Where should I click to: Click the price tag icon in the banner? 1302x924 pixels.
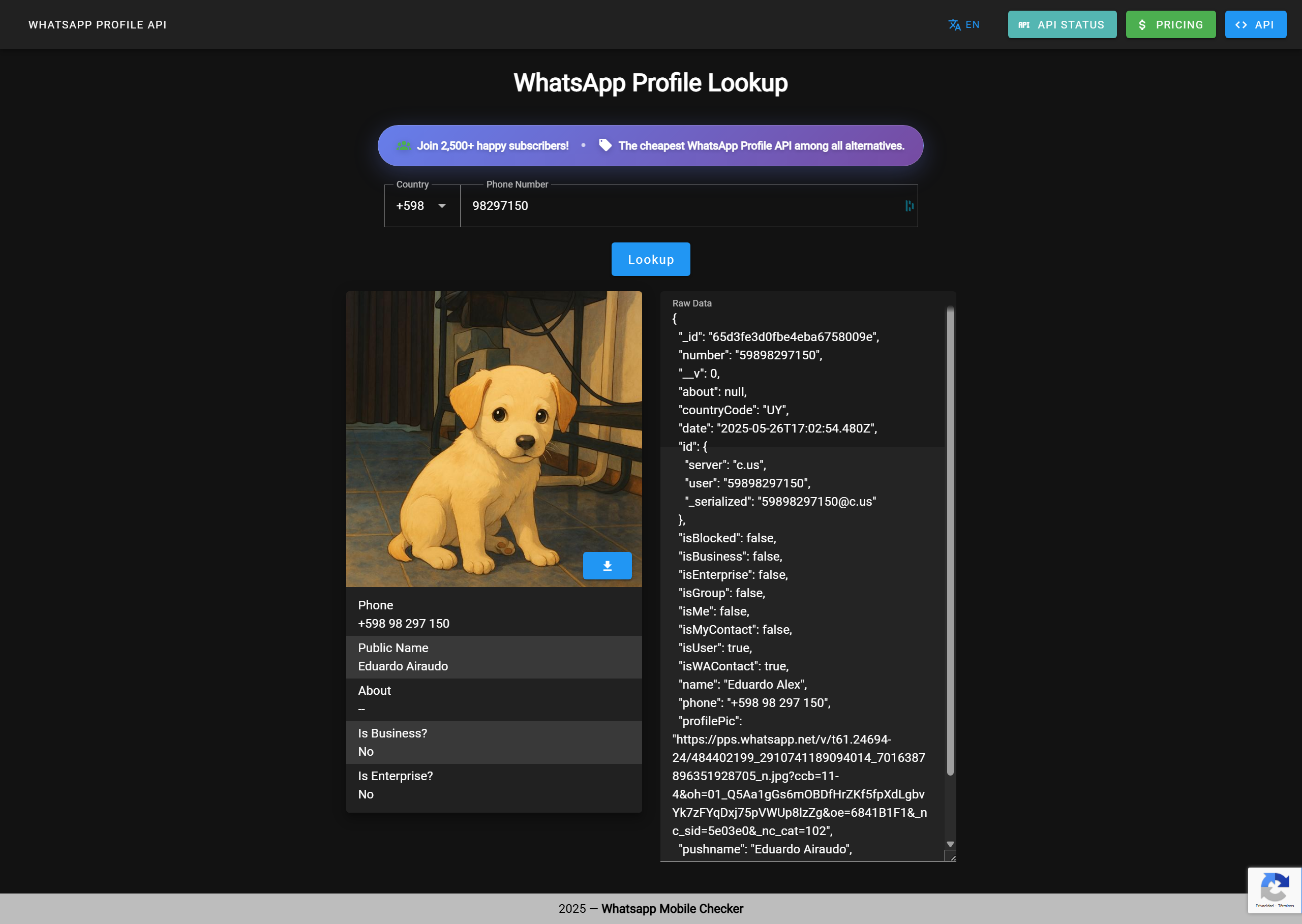pos(605,145)
